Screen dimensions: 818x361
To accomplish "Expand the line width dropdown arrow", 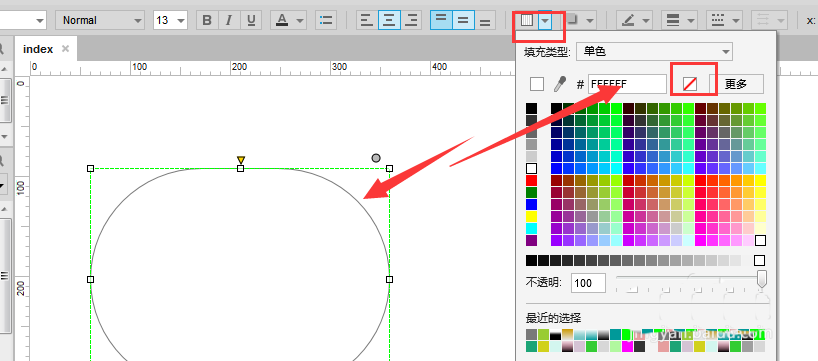I will tap(692, 20).
